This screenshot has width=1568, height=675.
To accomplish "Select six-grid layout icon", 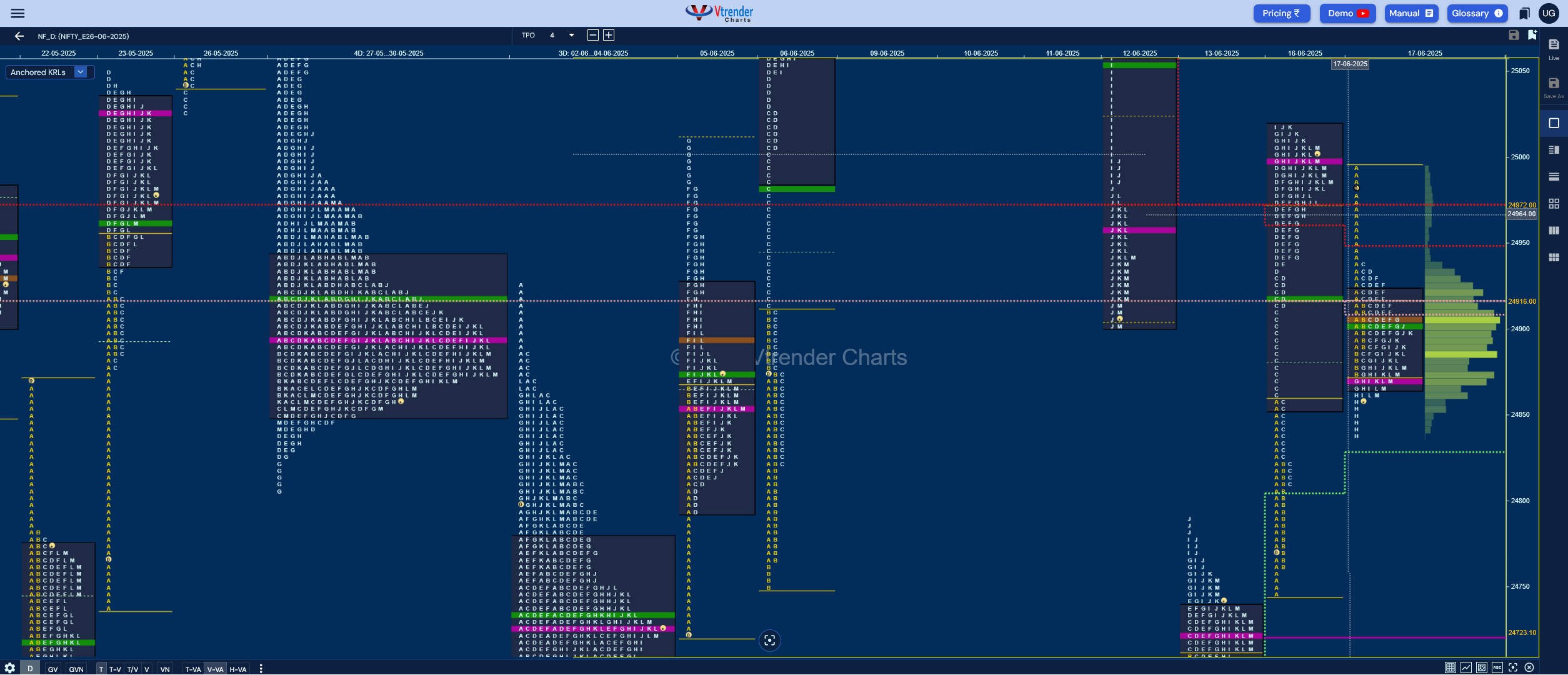I will 1554,257.
